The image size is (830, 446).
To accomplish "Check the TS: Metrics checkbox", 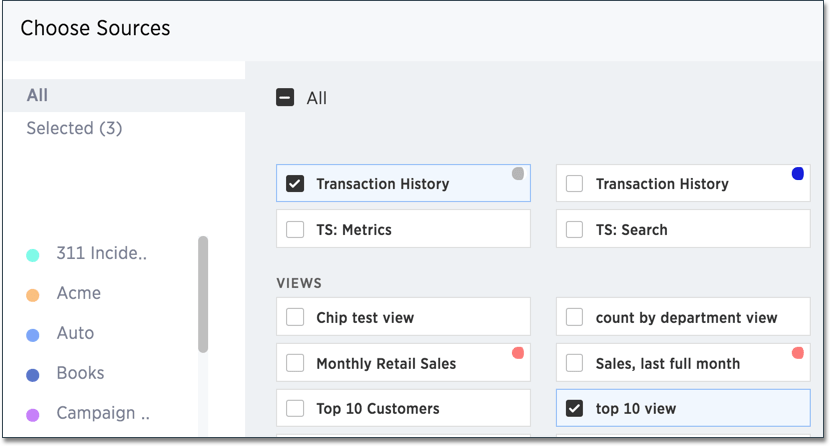I will point(295,229).
